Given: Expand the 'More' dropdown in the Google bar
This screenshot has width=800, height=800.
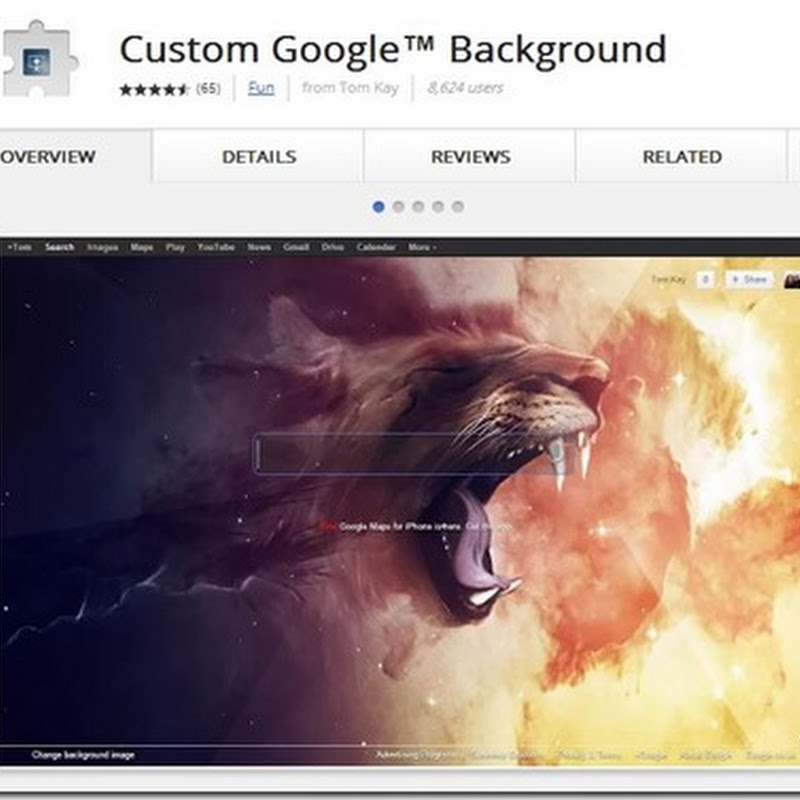Looking at the screenshot, I should coord(422,247).
